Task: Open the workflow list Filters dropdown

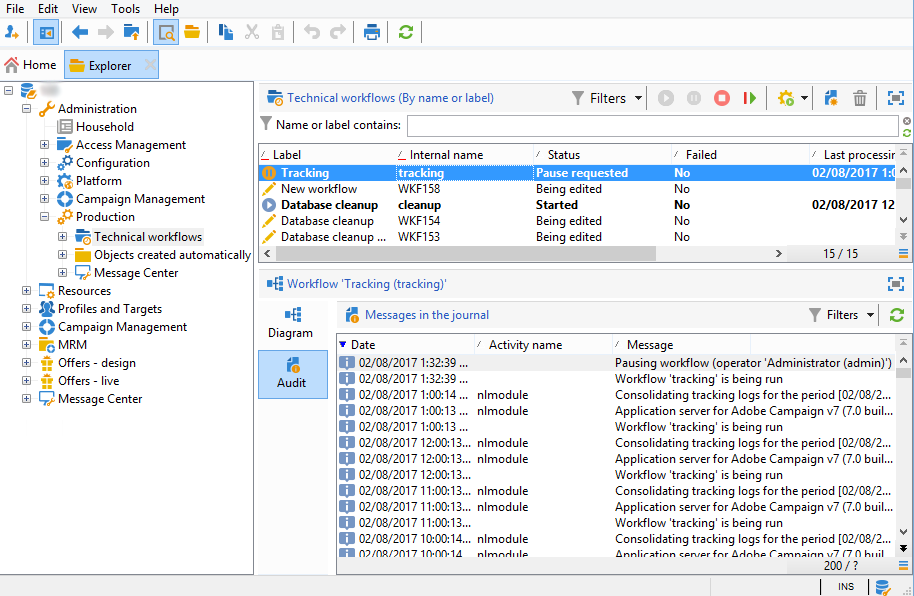Action: tap(606, 98)
